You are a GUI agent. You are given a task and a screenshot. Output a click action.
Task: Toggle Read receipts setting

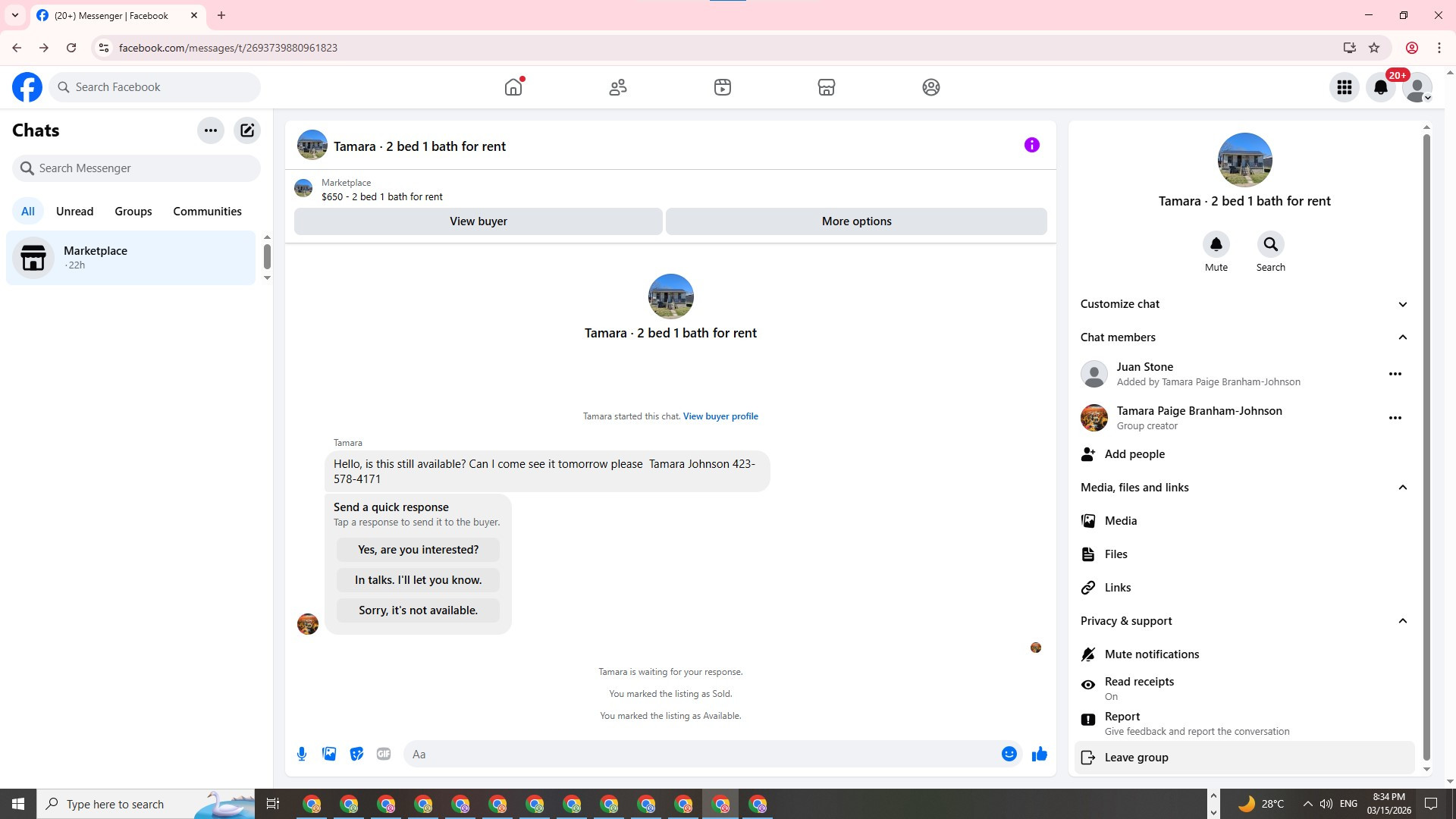click(x=1244, y=689)
